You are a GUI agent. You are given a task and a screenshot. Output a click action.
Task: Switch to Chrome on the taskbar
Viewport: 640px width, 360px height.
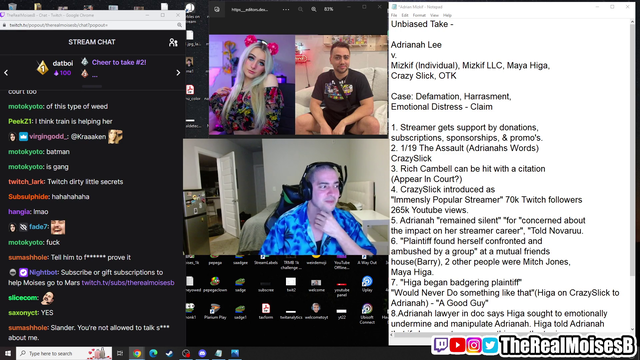pos(137,353)
